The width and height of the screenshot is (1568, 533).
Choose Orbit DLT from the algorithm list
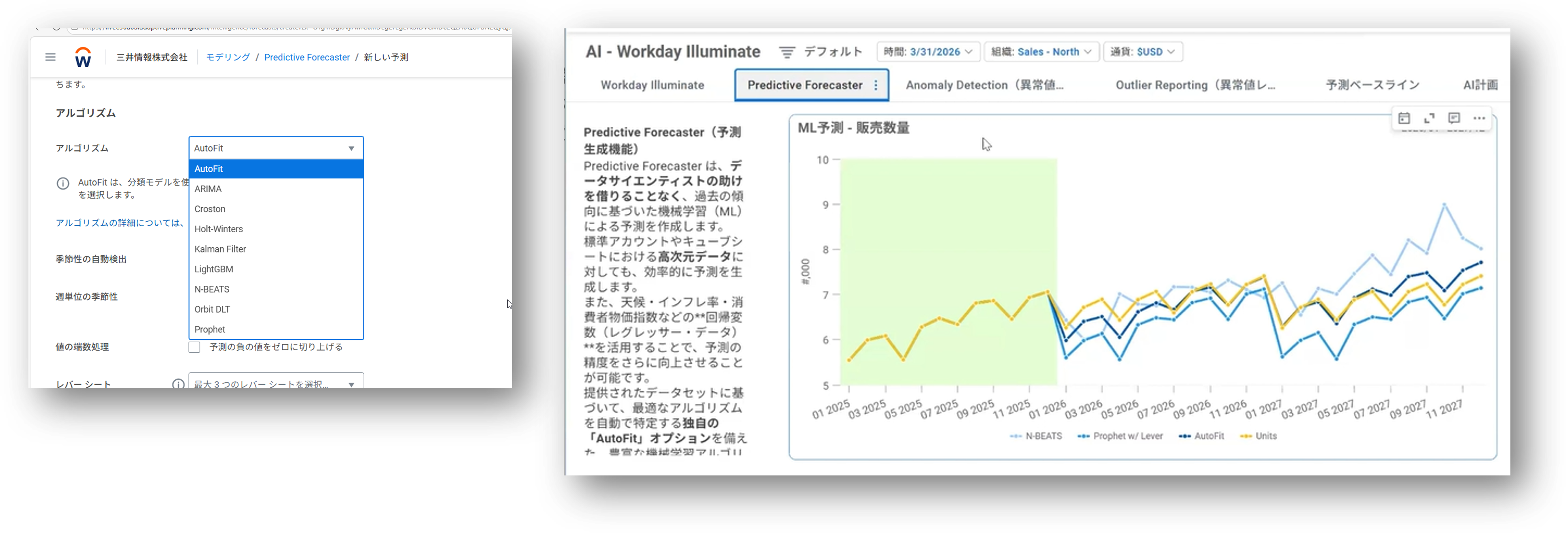tap(276, 310)
